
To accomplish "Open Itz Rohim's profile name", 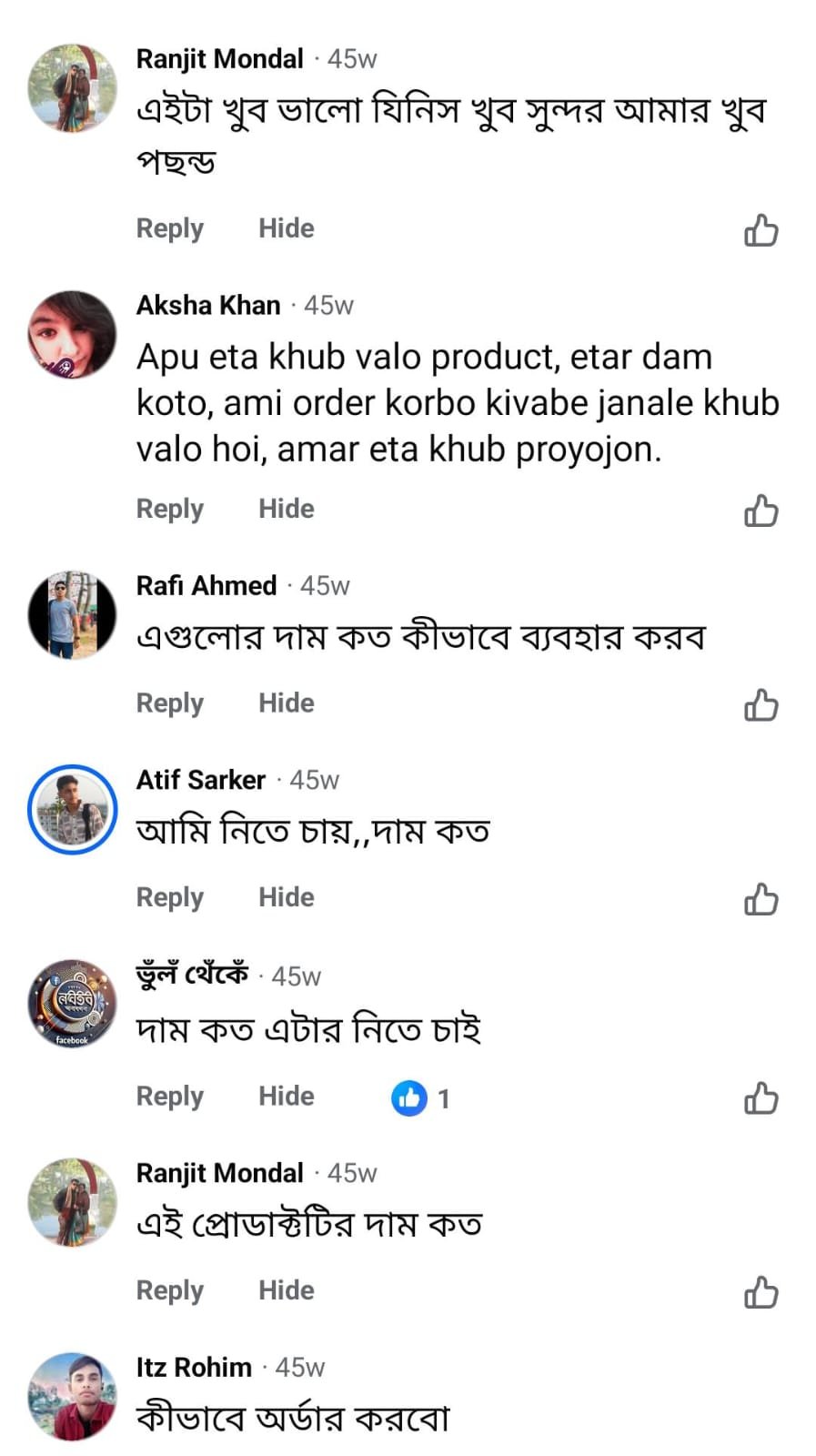I will click(x=194, y=1367).
